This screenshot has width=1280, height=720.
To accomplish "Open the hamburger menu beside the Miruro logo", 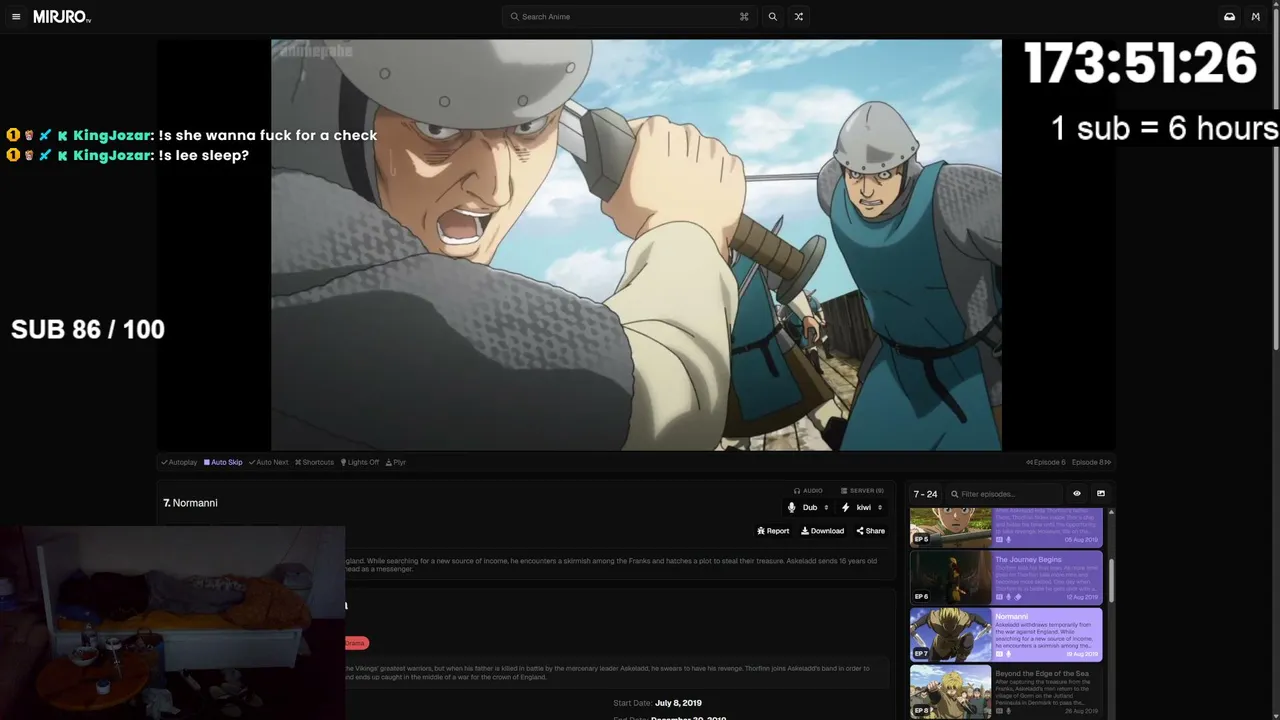I will pyautogui.click(x=16, y=17).
